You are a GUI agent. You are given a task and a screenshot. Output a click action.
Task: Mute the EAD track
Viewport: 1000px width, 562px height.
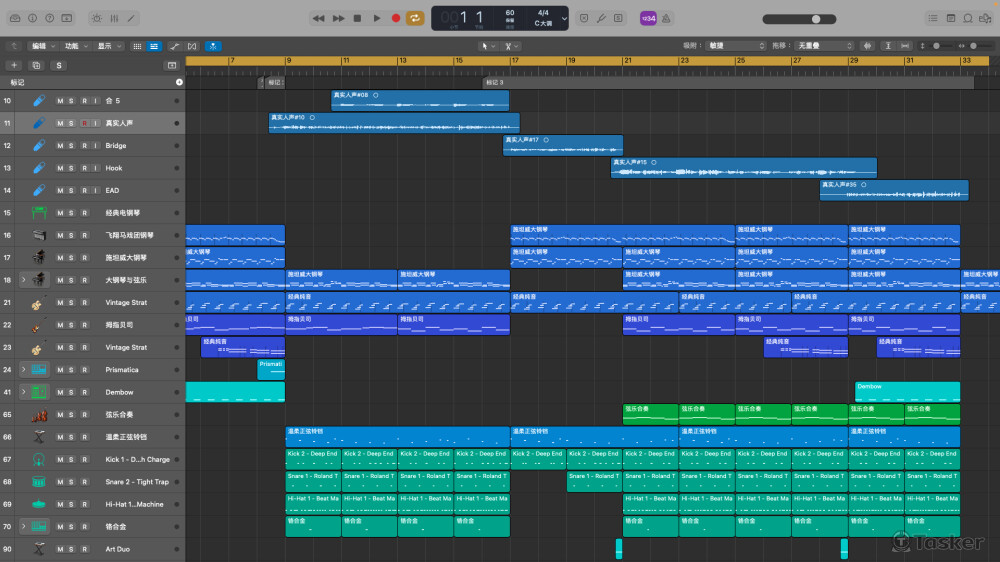pos(60,190)
